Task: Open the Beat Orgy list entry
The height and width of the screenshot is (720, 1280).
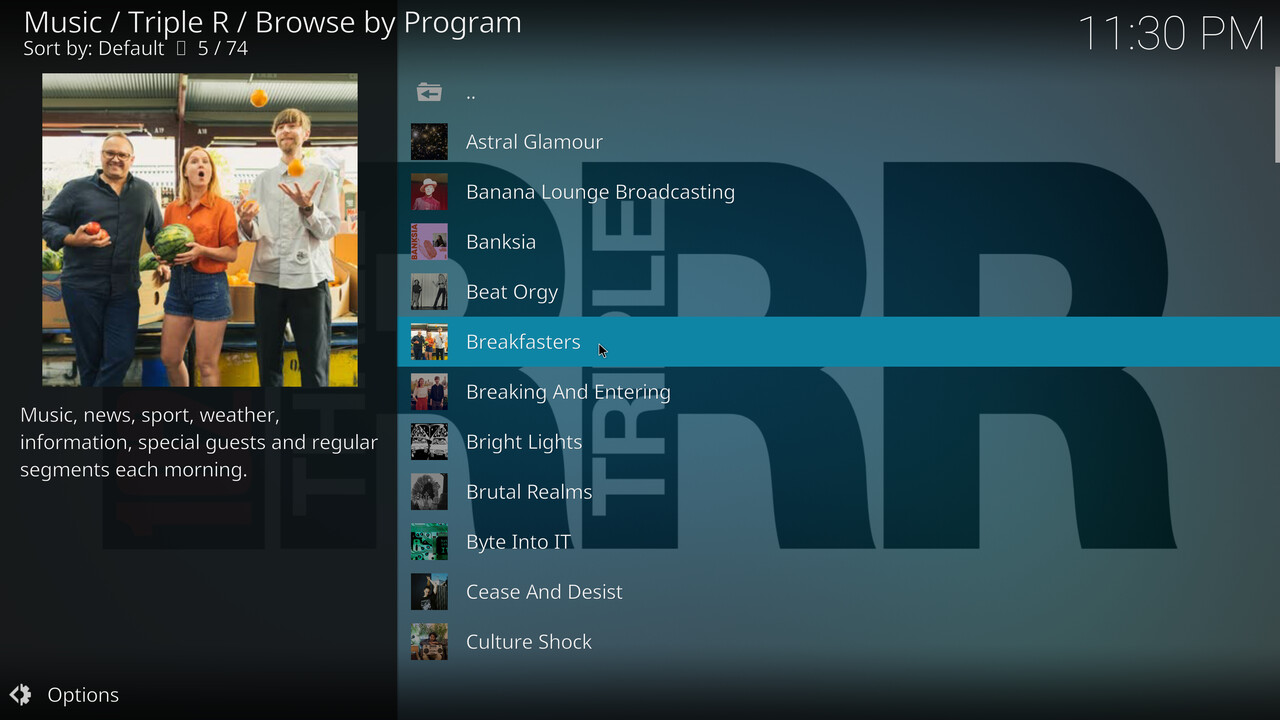Action: pyautogui.click(x=512, y=292)
